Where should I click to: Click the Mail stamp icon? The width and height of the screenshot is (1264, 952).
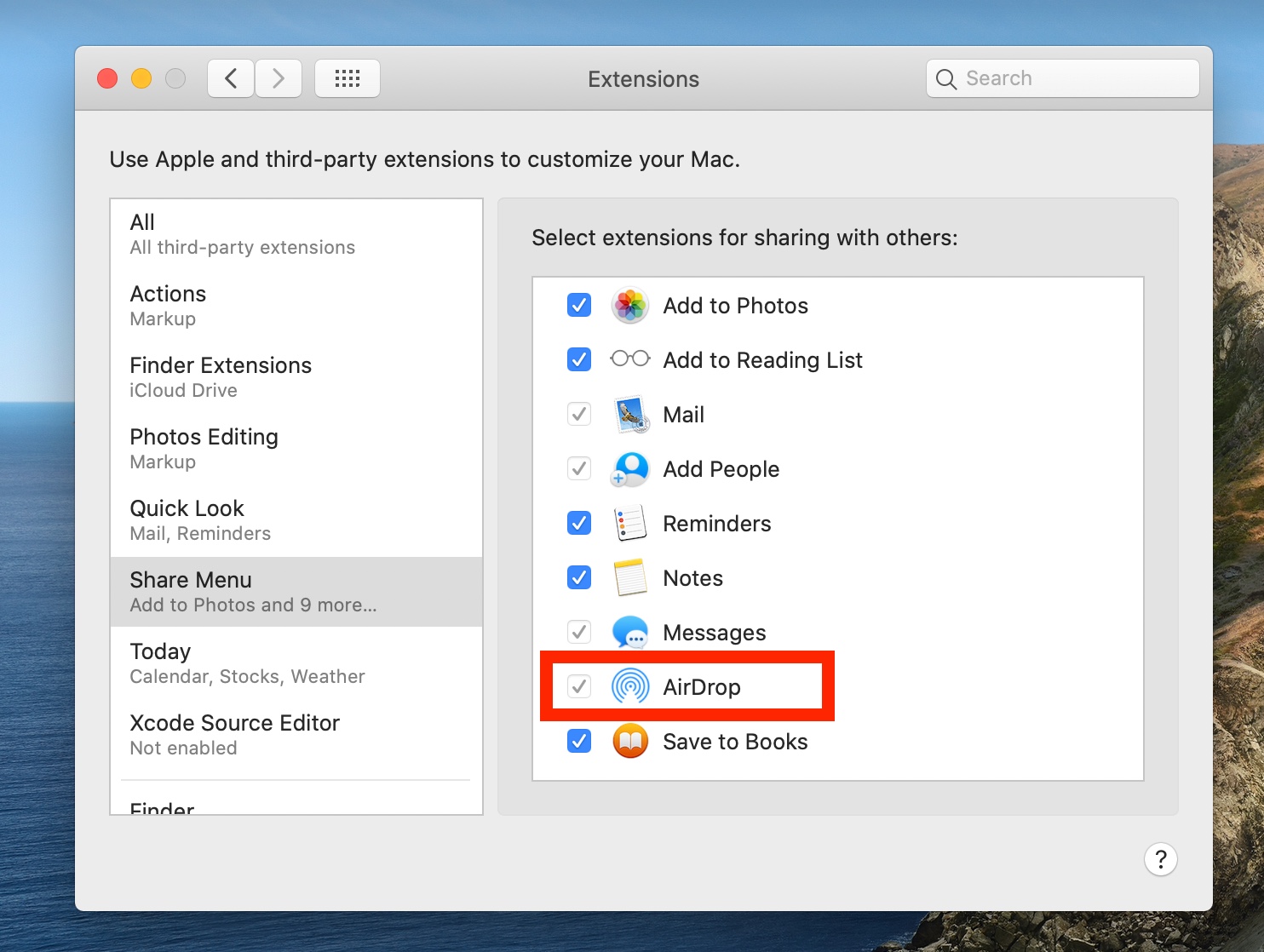[631, 415]
